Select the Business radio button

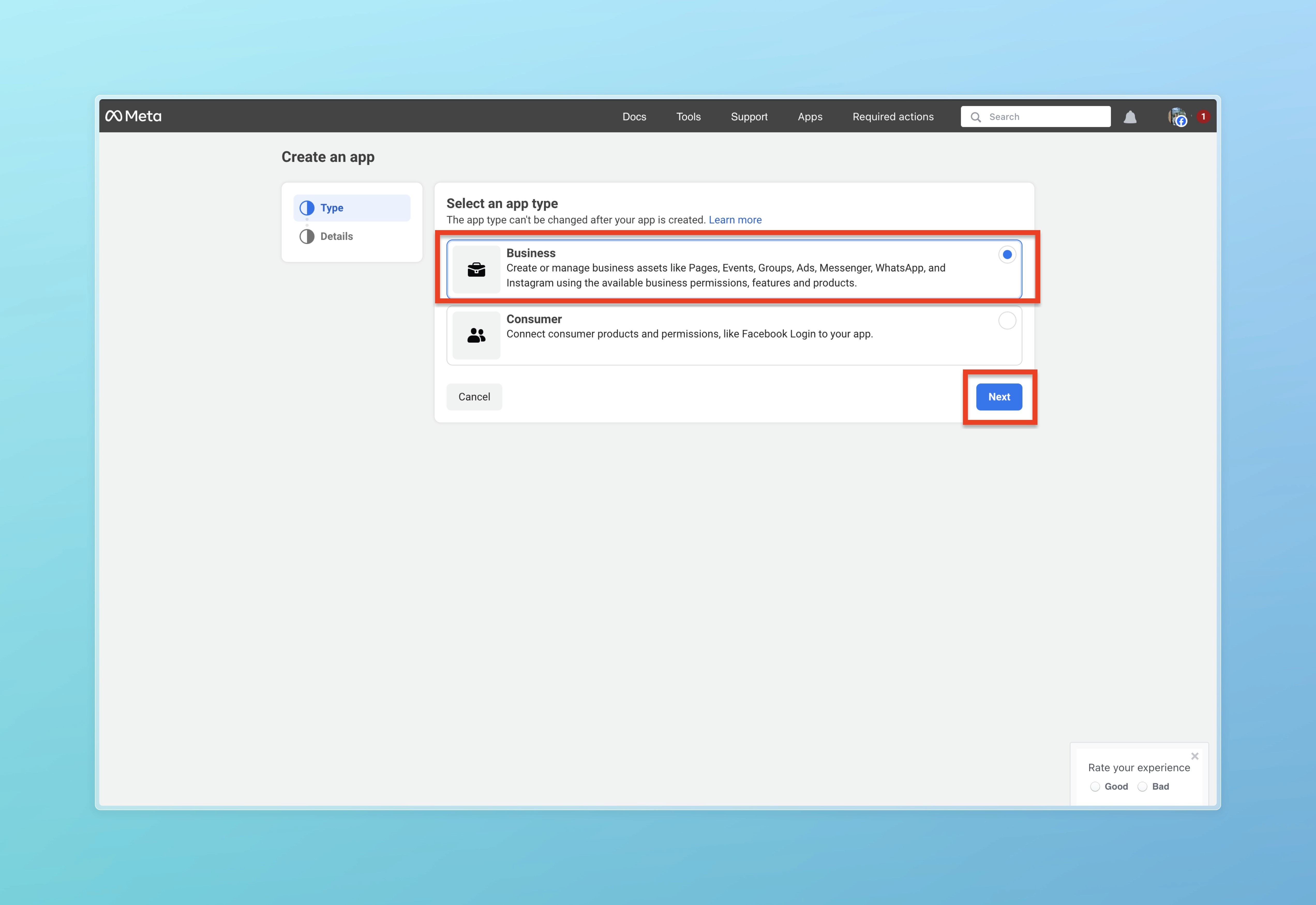1007,255
